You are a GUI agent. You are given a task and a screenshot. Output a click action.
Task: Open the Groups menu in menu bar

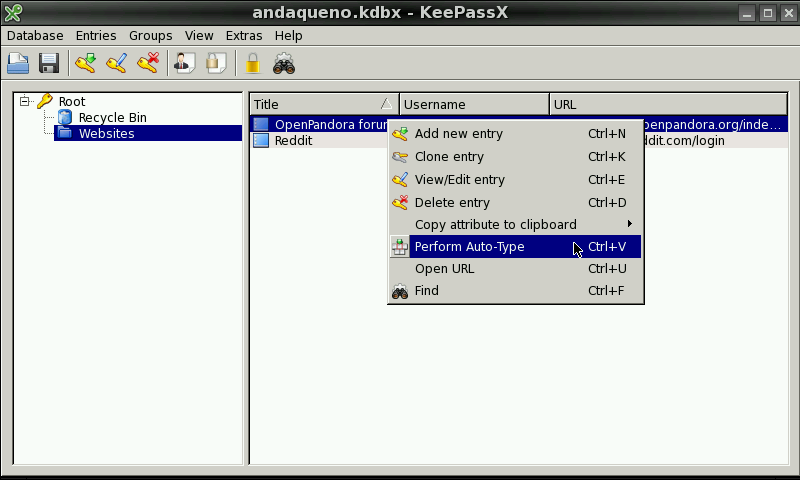click(x=150, y=35)
